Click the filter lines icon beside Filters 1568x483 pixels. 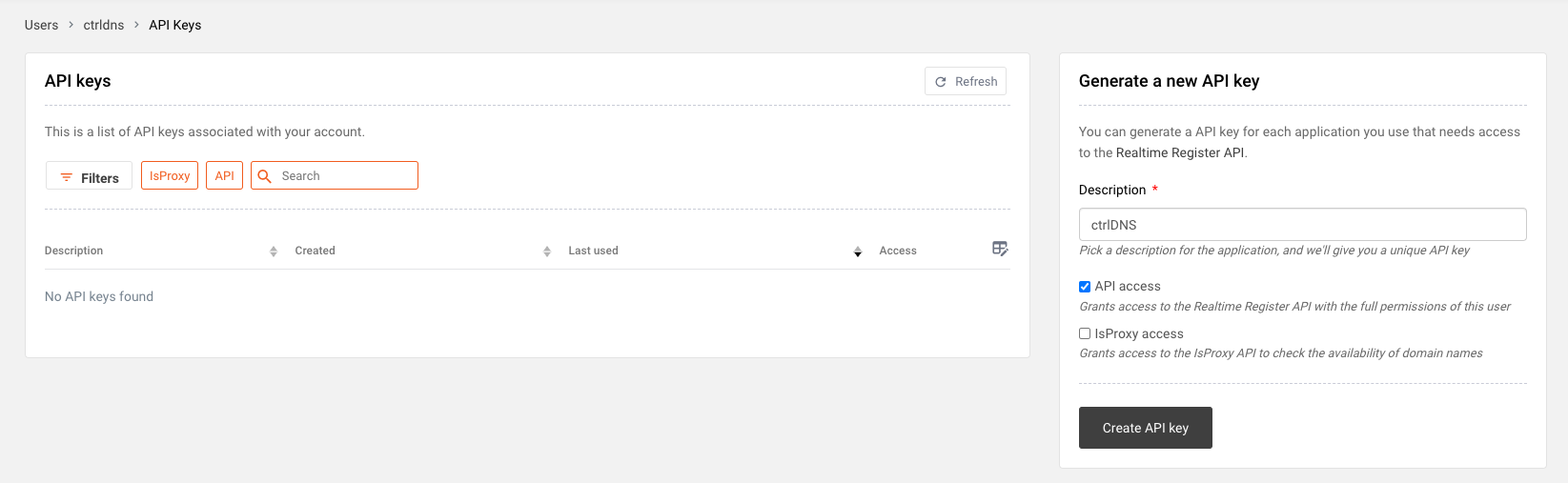click(67, 177)
